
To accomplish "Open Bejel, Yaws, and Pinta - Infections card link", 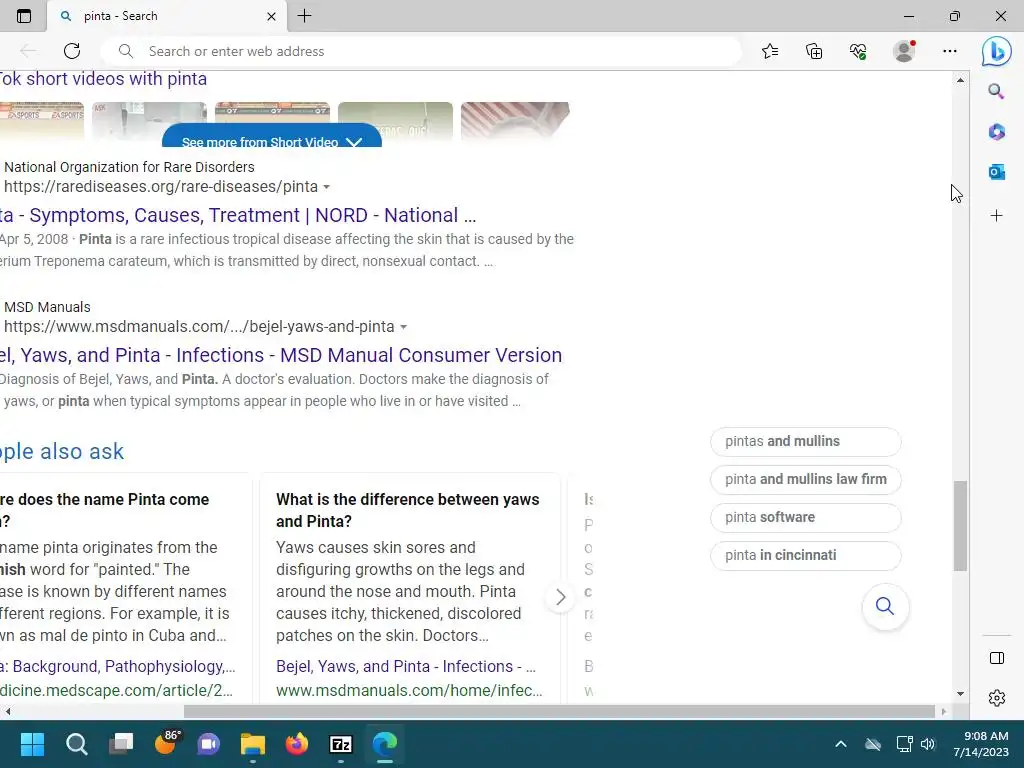I will click(406, 666).
